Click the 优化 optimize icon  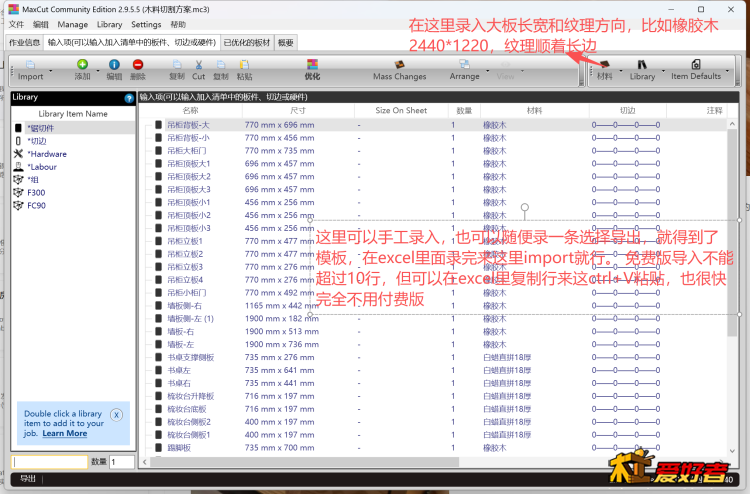tap(312, 64)
